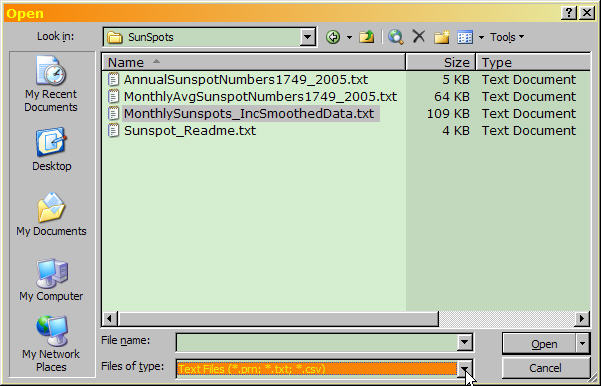Click the MonthlySunspots_IncSmoothedData file icon
Image resolution: width=601 pixels, height=386 pixels.
[x=113, y=113]
